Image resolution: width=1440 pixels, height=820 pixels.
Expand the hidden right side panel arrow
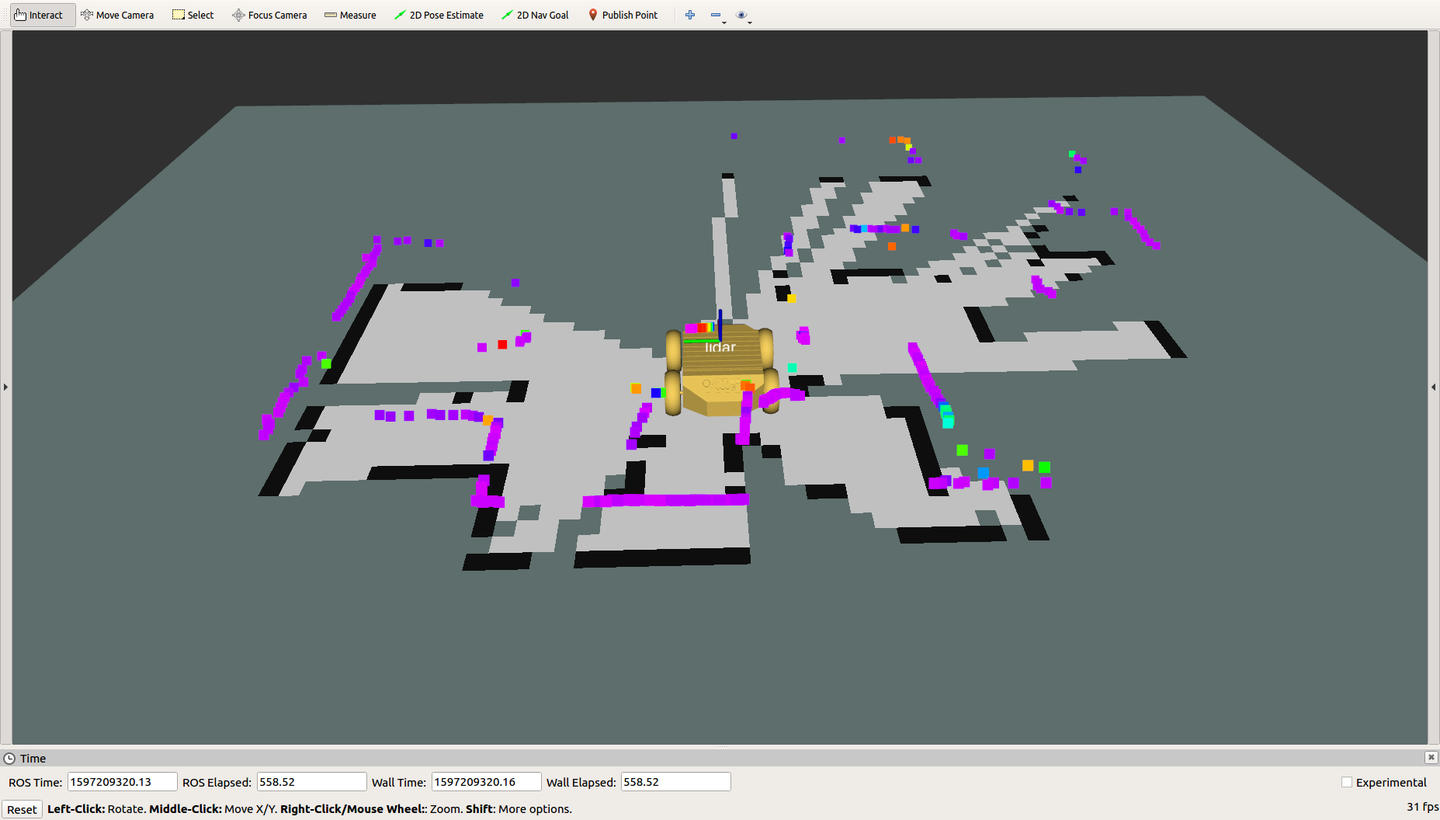coord(1434,387)
